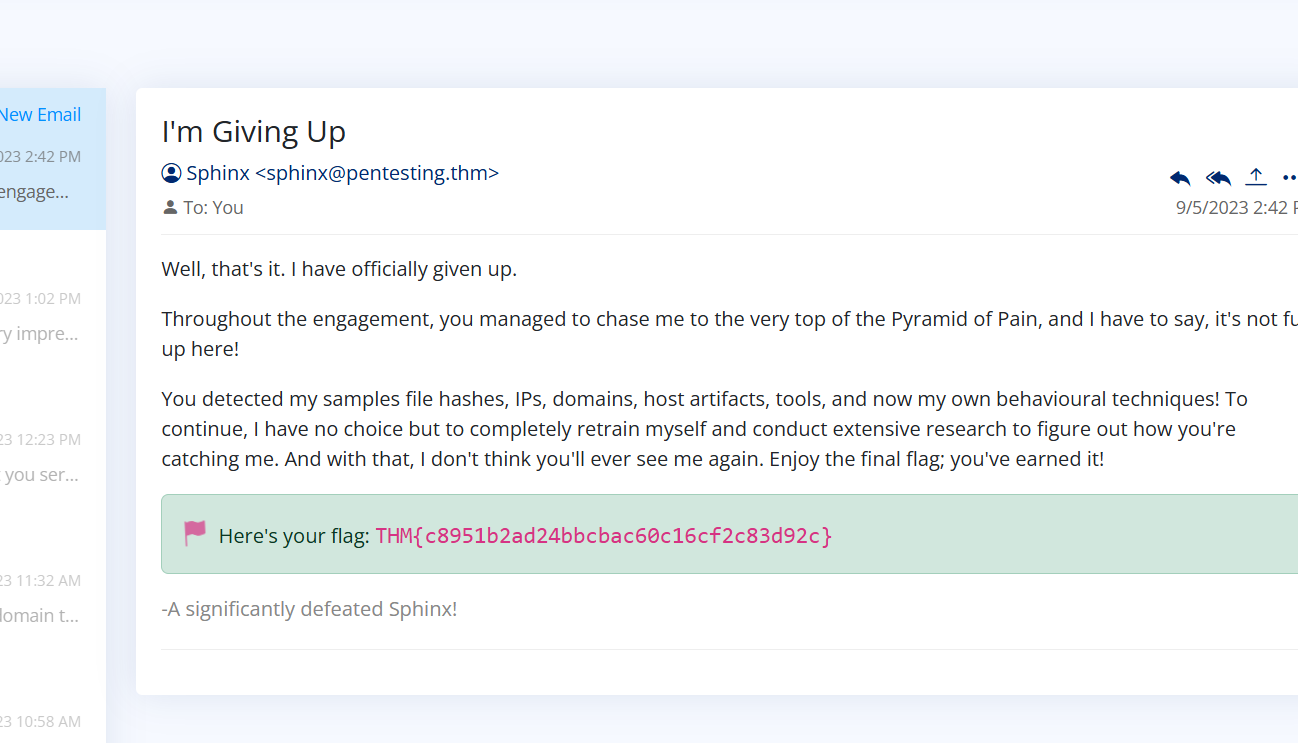The width and height of the screenshot is (1298, 743).
Task: Click the sender avatar icon beside Sphinx
Action: point(171,173)
